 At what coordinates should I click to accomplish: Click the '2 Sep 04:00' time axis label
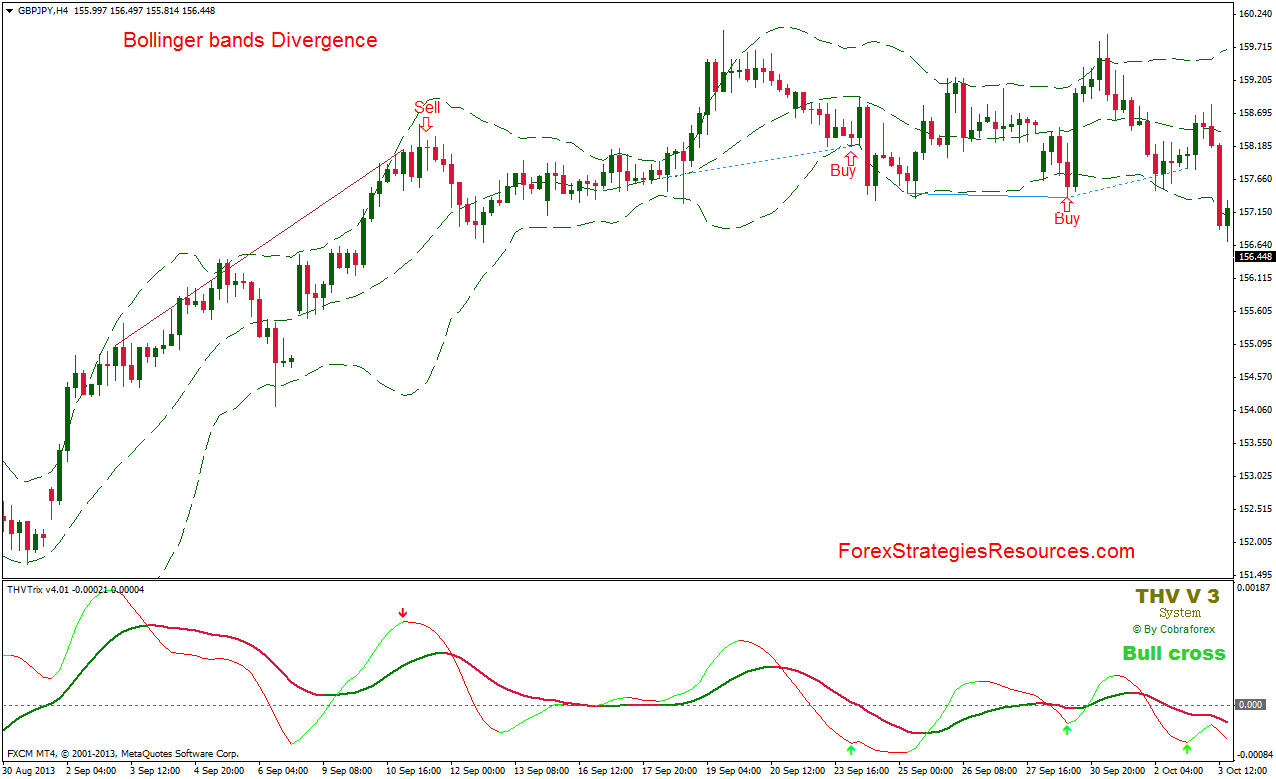[x=91, y=771]
